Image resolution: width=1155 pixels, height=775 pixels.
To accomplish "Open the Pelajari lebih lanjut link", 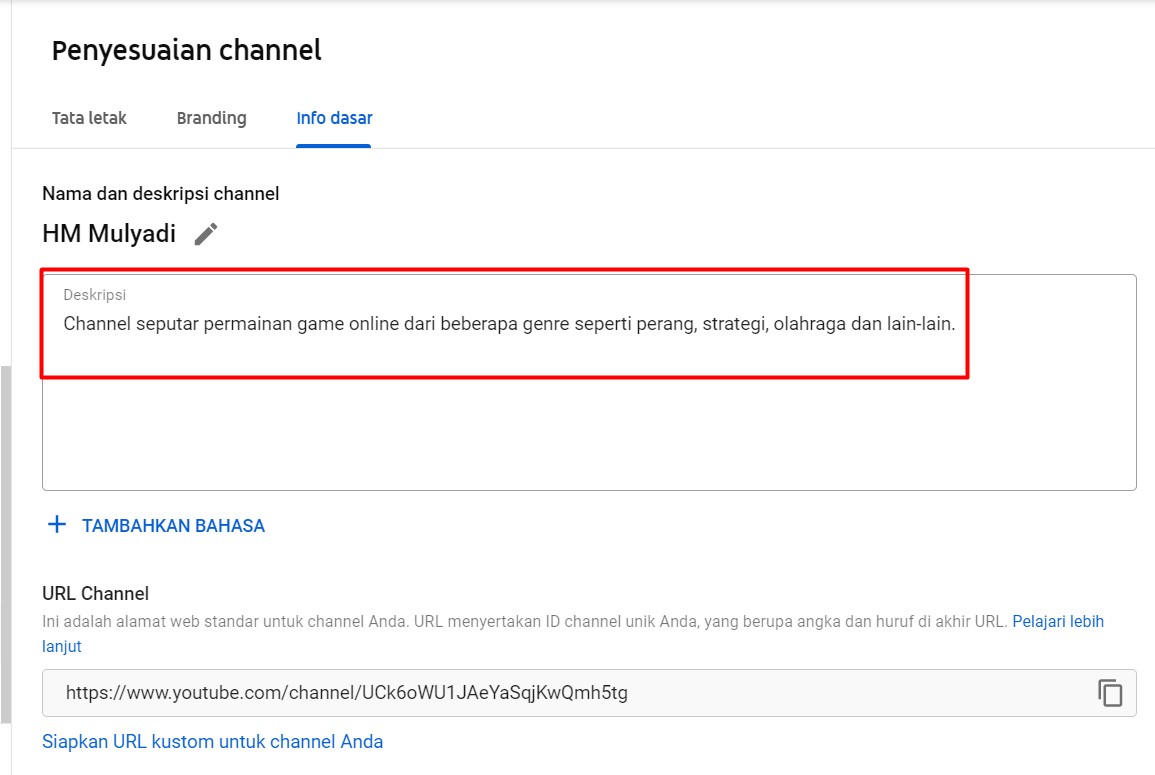I will pos(1058,621).
